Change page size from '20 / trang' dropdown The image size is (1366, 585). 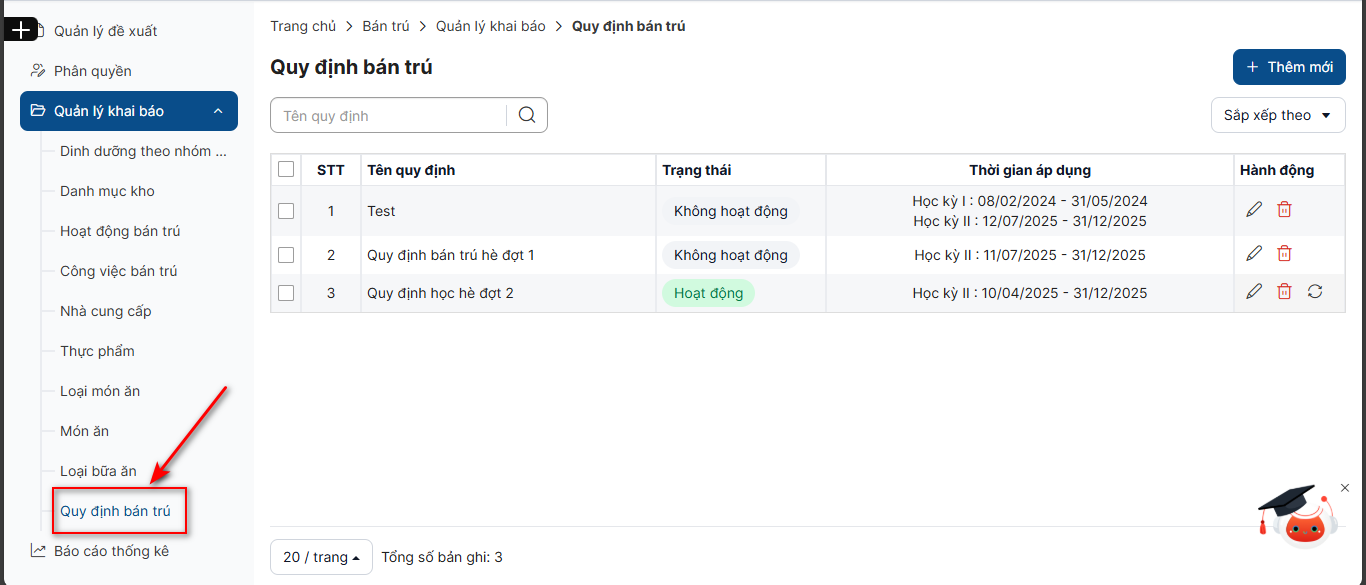click(321, 557)
